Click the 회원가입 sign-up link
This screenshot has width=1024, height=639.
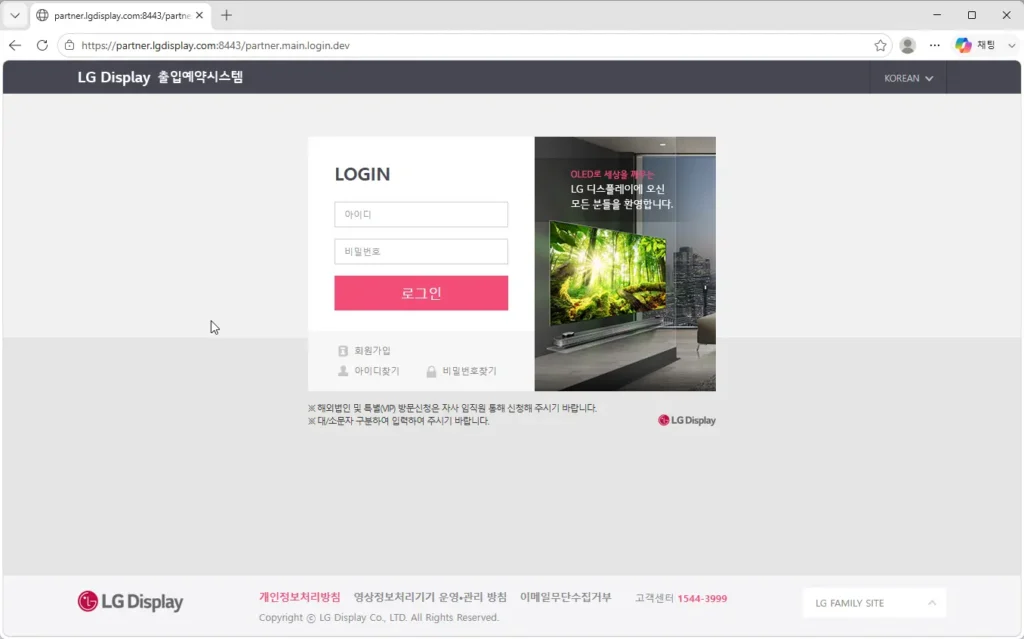click(x=372, y=351)
